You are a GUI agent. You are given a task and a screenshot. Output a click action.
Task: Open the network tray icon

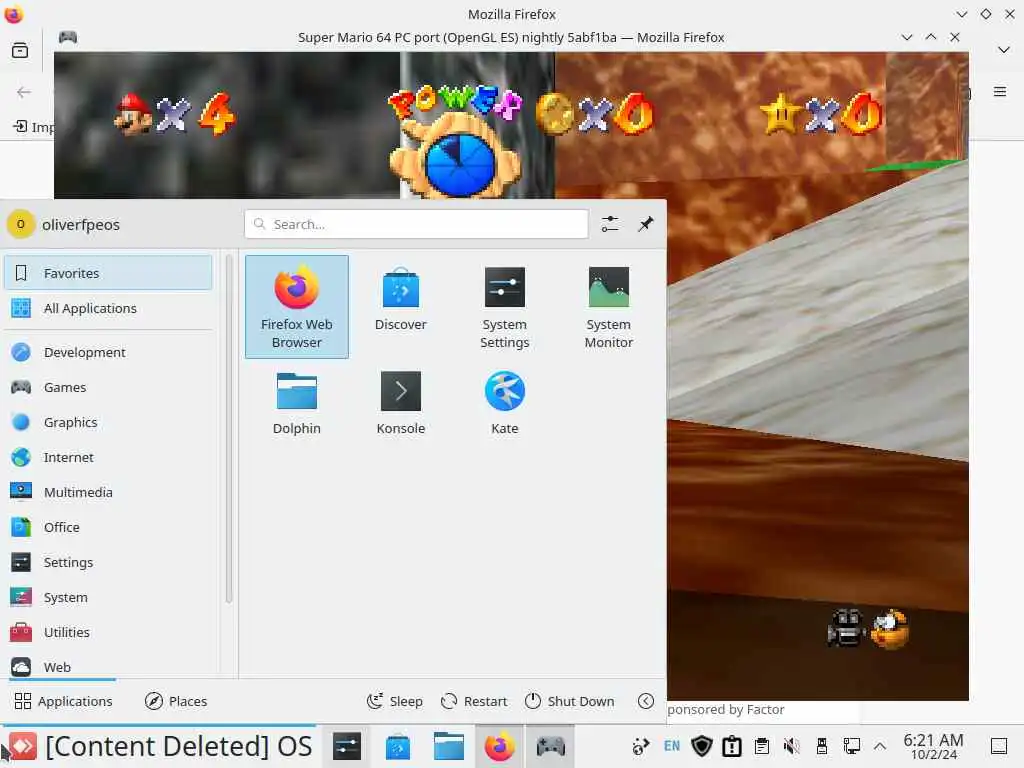[x=851, y=746]
